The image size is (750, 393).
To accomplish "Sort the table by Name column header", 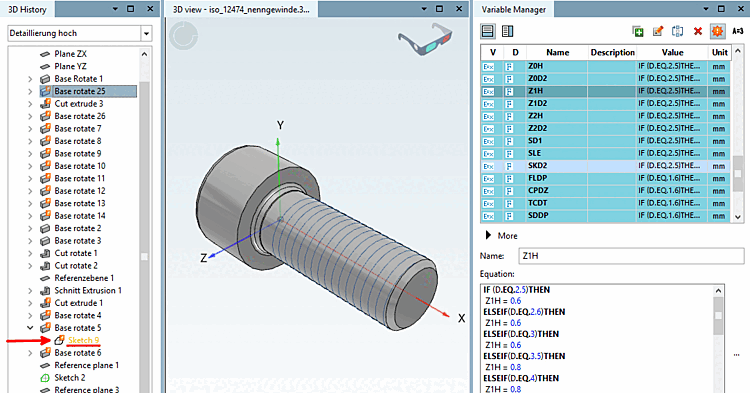I will coord(558,53).
